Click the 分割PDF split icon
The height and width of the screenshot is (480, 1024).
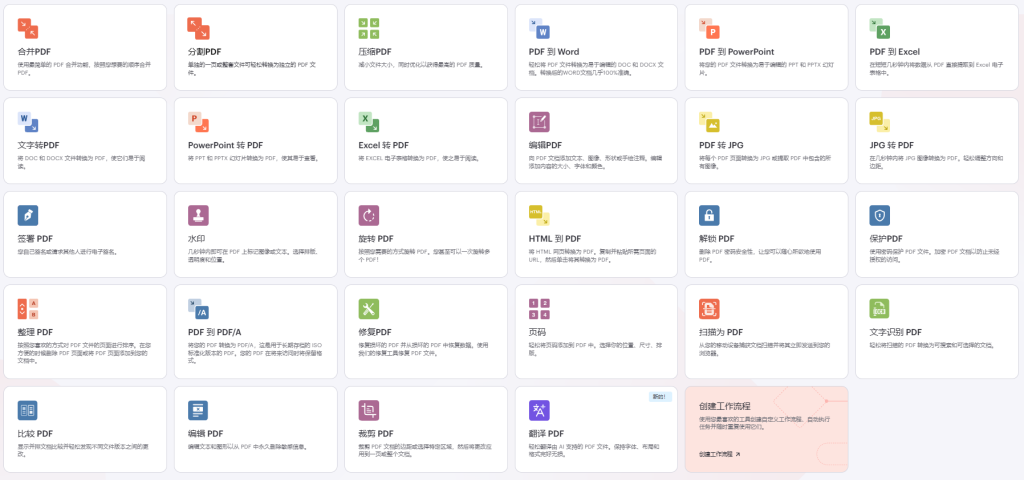[198, 28]
